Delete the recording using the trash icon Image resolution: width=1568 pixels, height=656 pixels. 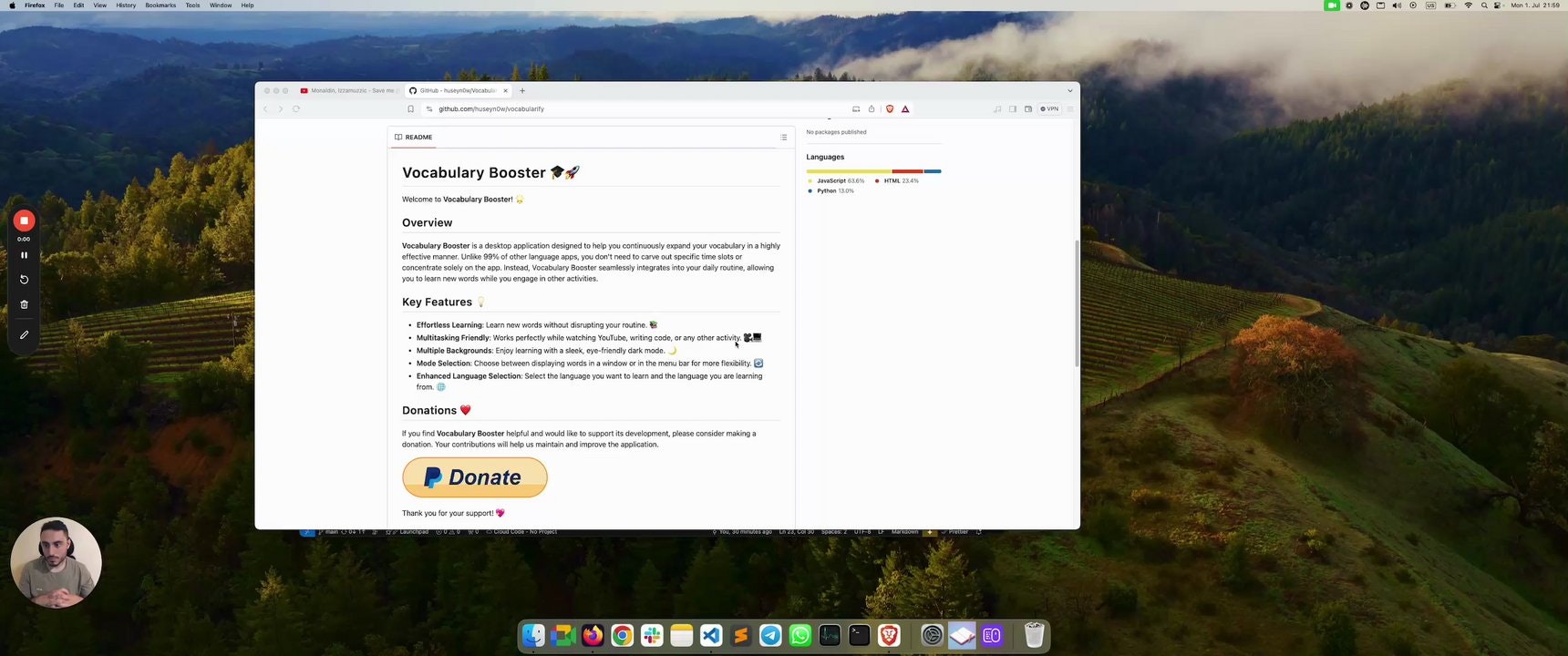pos(24,304)
